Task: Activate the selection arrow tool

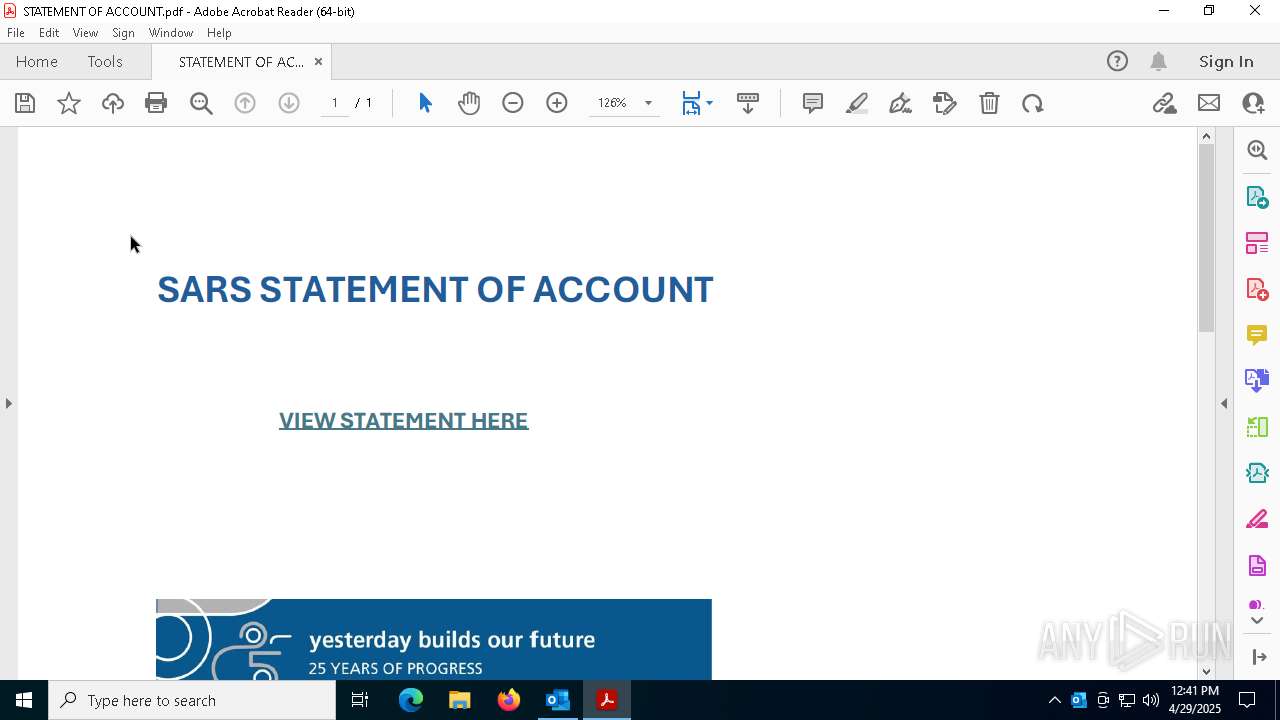Action: pyautogui.click(x=425, y=103)
